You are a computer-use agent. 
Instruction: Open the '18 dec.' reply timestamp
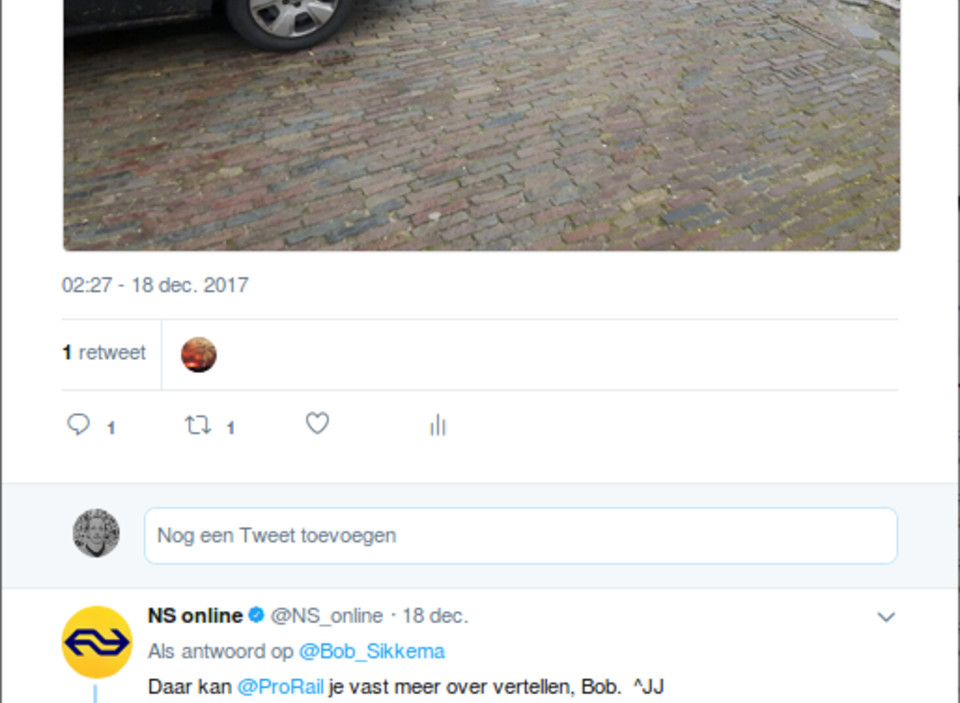point(435,615)
